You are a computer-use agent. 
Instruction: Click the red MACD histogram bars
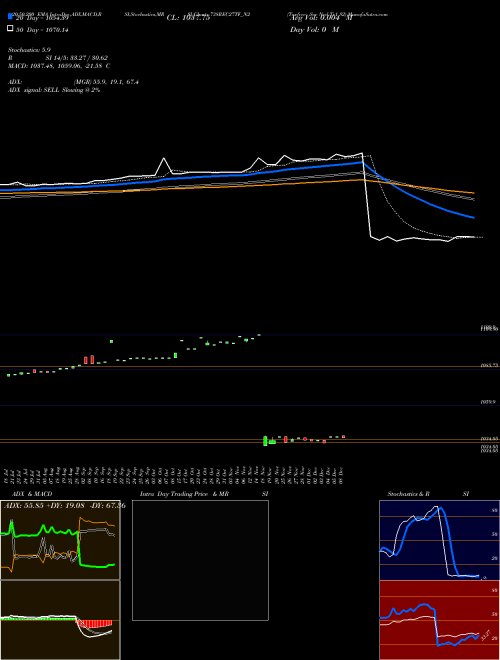pyautogui.click(x=94, y=623)
